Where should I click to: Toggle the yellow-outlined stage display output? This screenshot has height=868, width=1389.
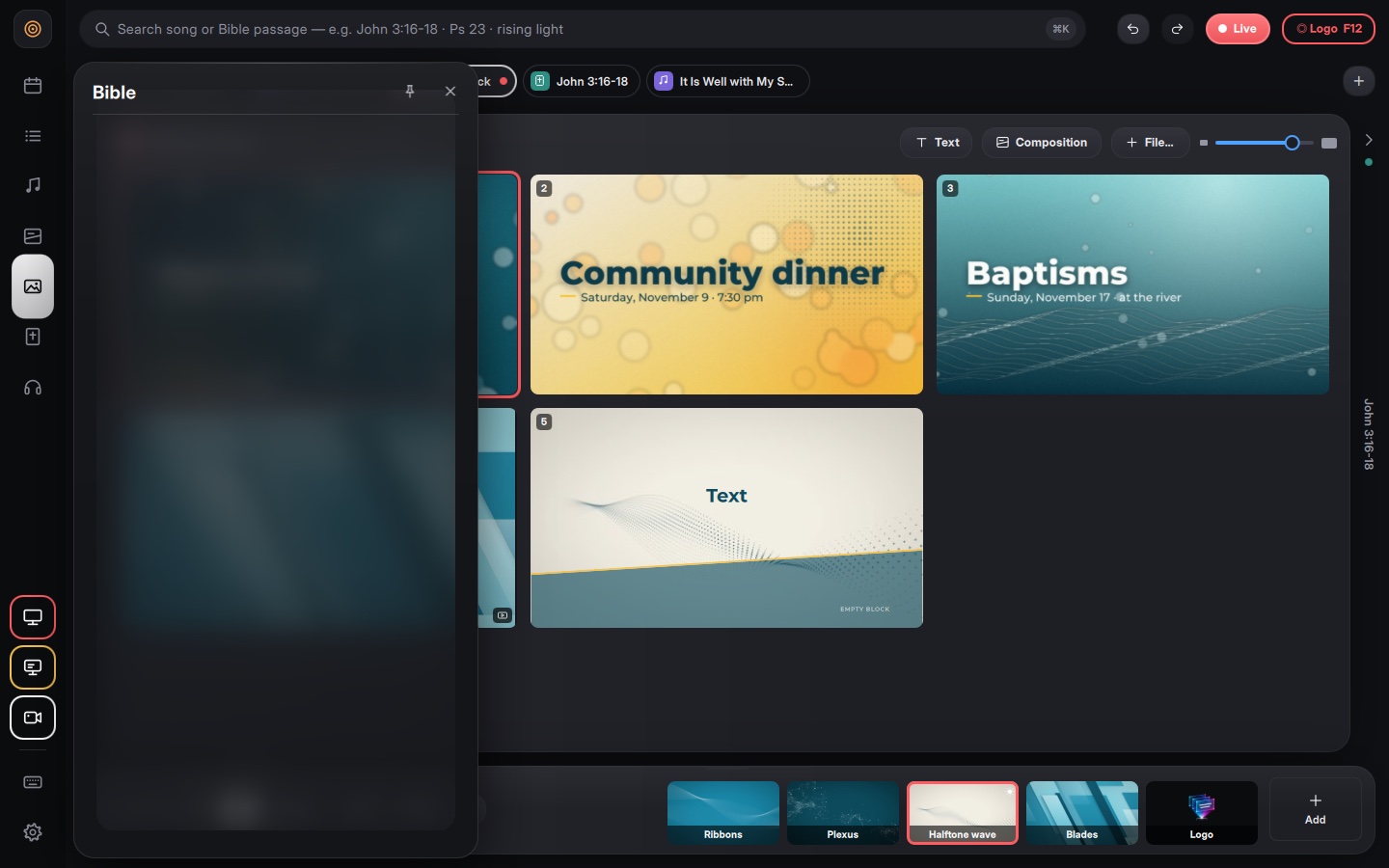pyautogui.click(x=33, y=667)
